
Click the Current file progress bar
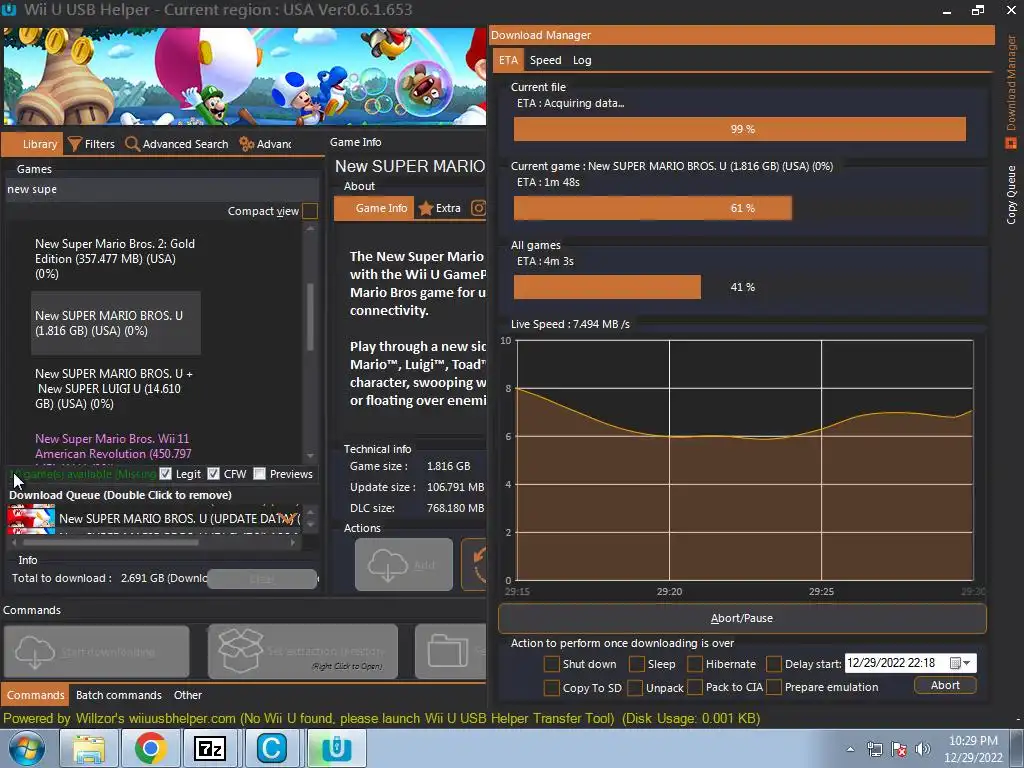(x=740, y=129)
